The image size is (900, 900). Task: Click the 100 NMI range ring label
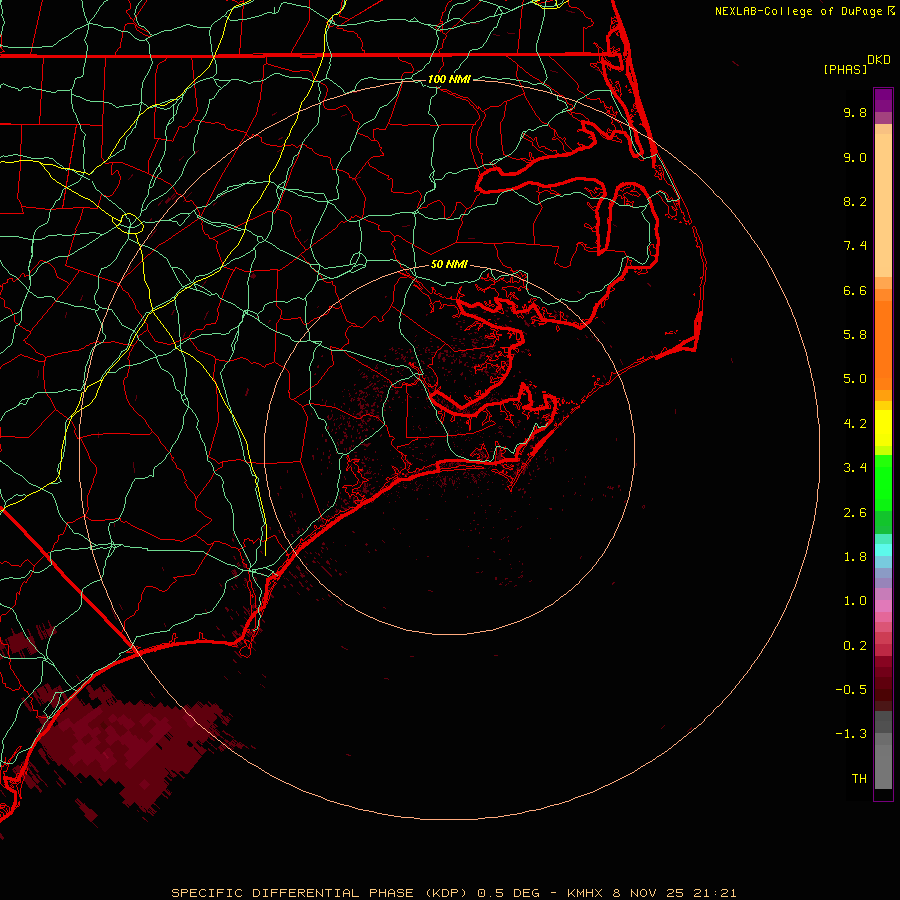point(449,79)
